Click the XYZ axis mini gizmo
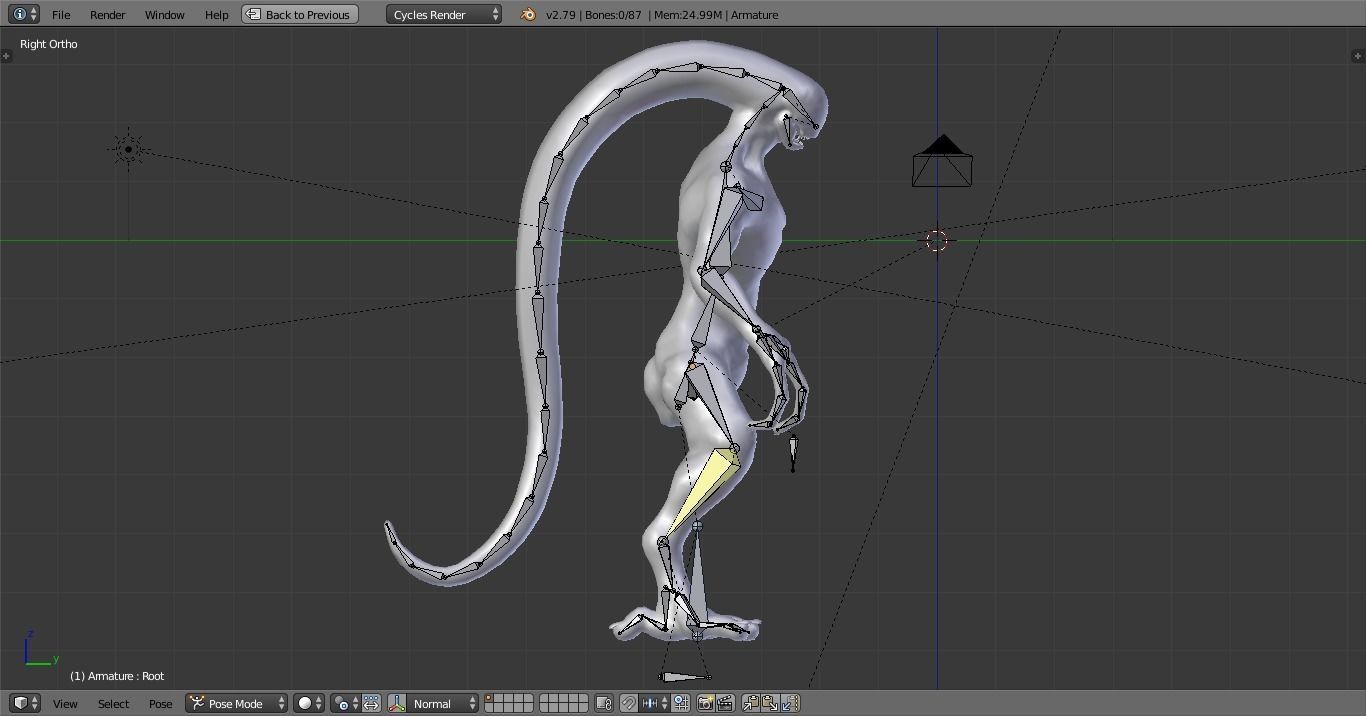Viewport: 1366px width, 716px height. [40, 649]
